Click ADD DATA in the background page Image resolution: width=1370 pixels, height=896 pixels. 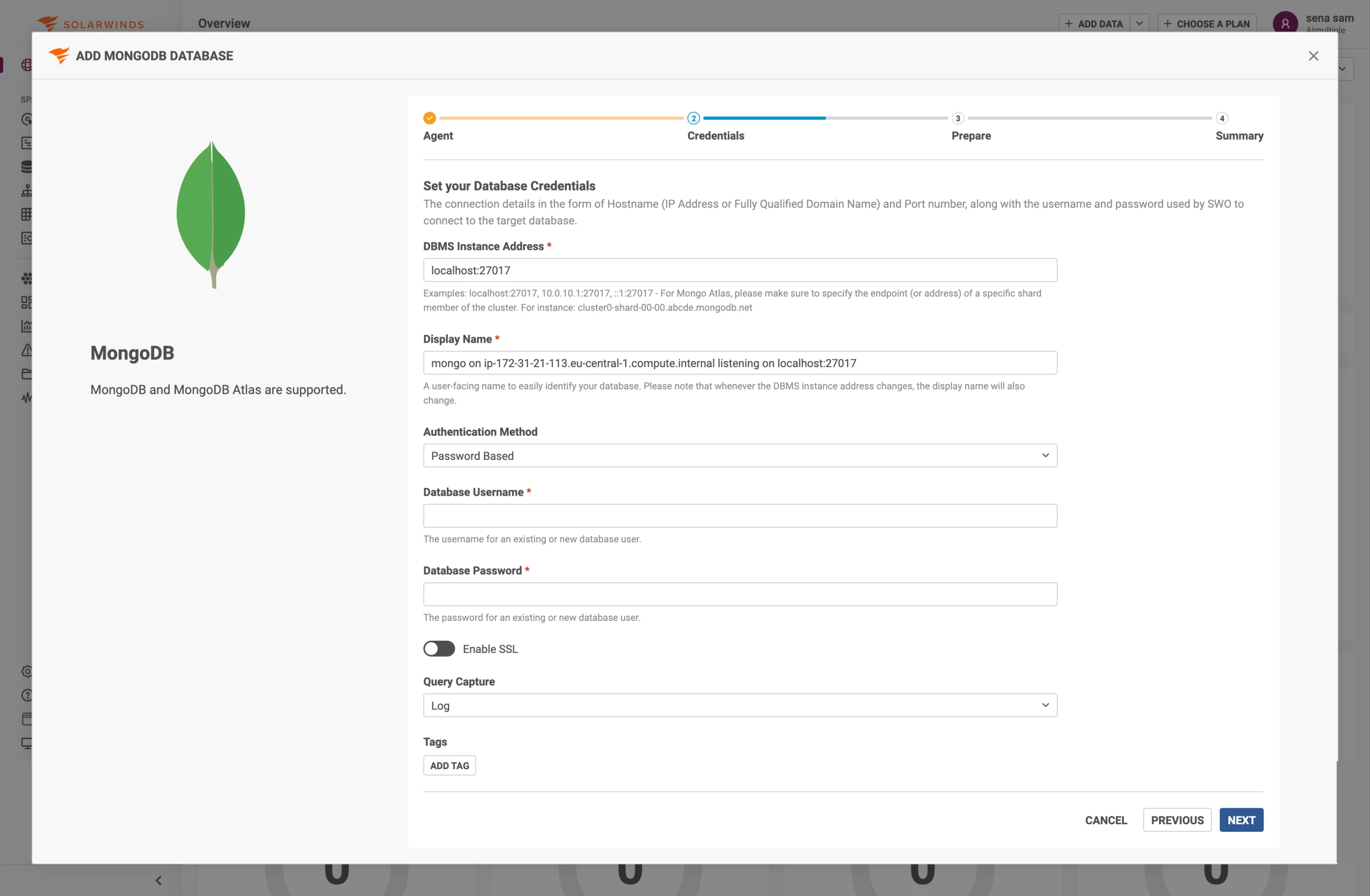(1094, 24)
